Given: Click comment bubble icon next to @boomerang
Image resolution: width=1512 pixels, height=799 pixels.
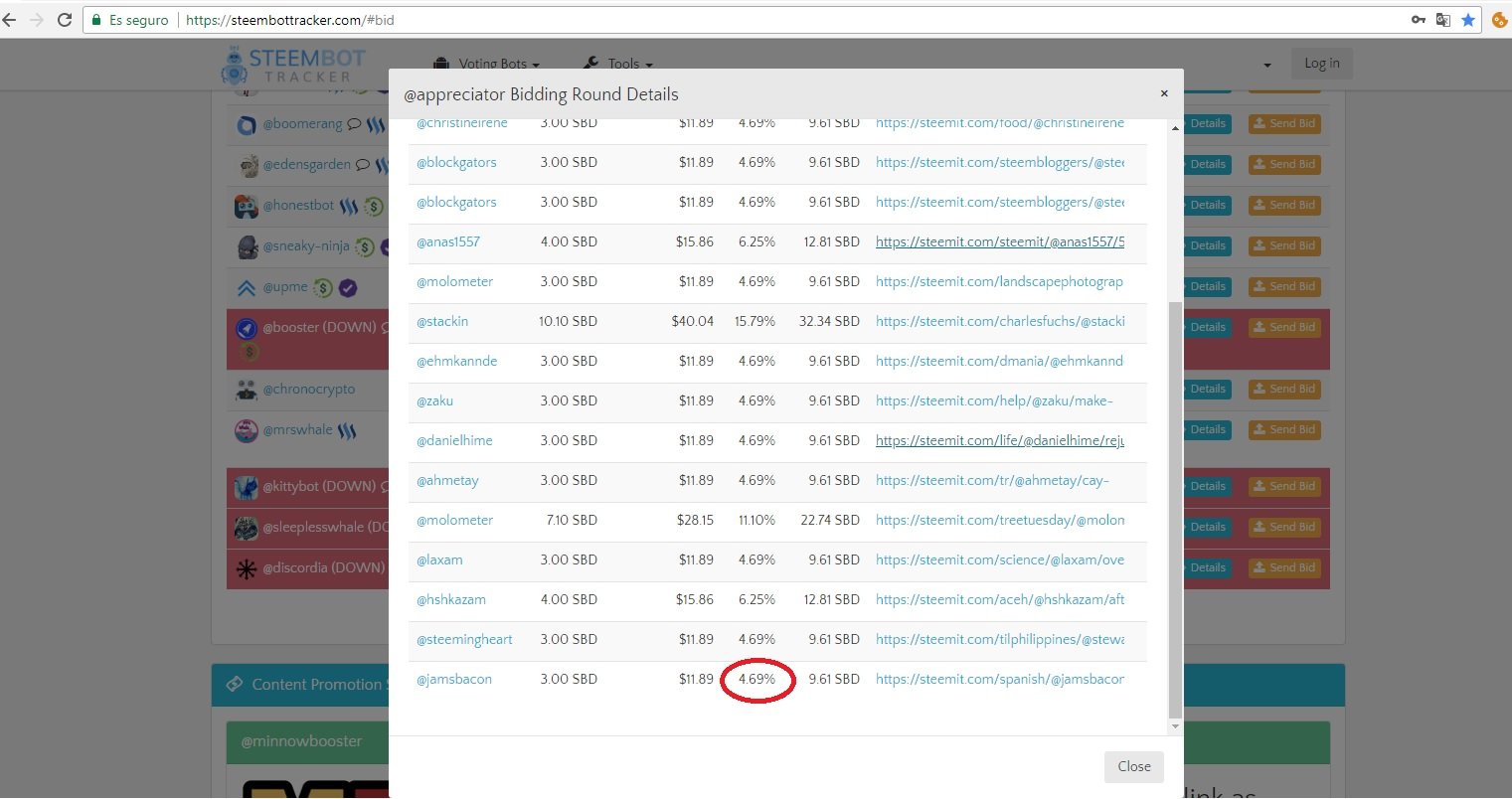Looking at the screenshot, I should click(354, 124).
